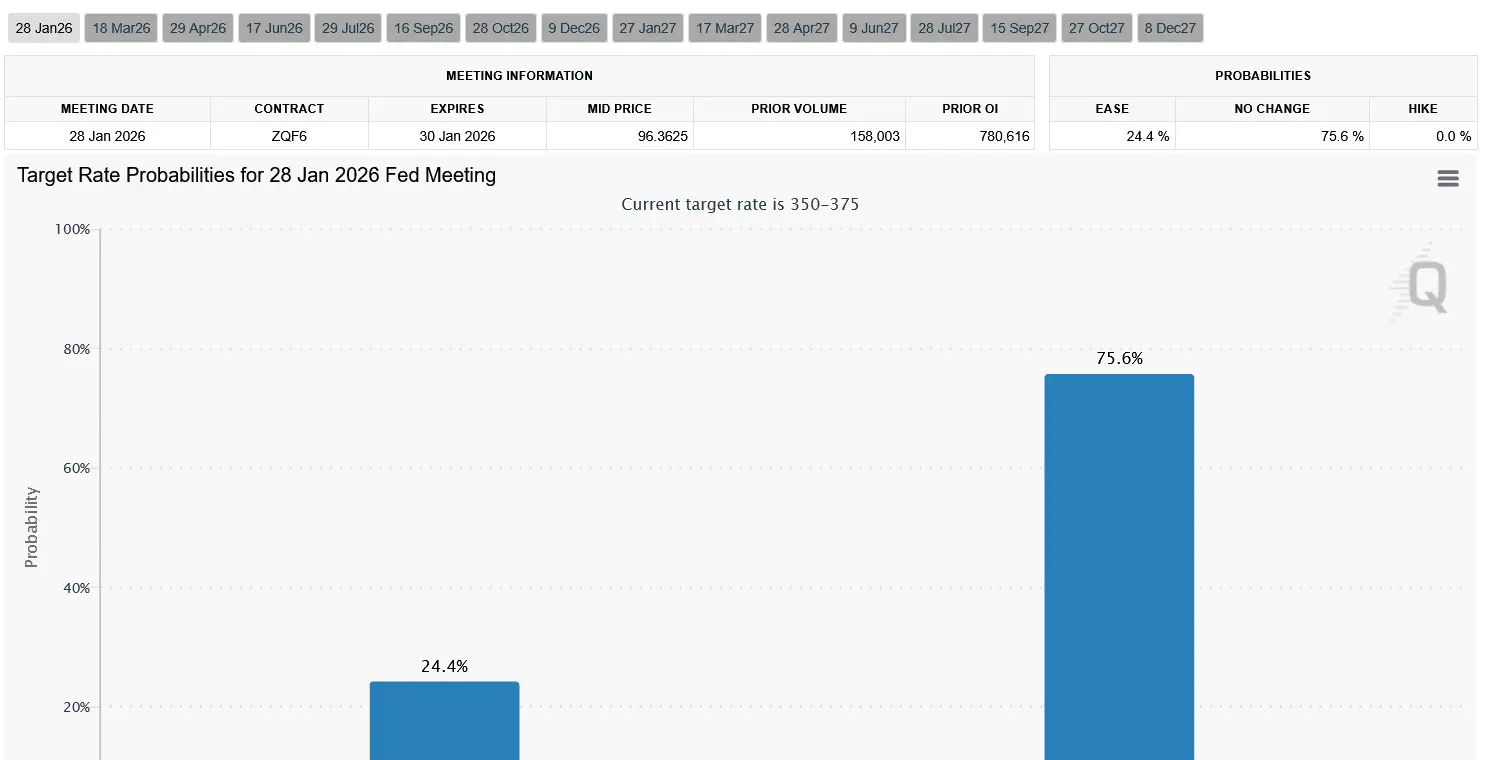Open the 29 Apr26 meeting tab
1492x760 pixels.
[x=197, y=27]
